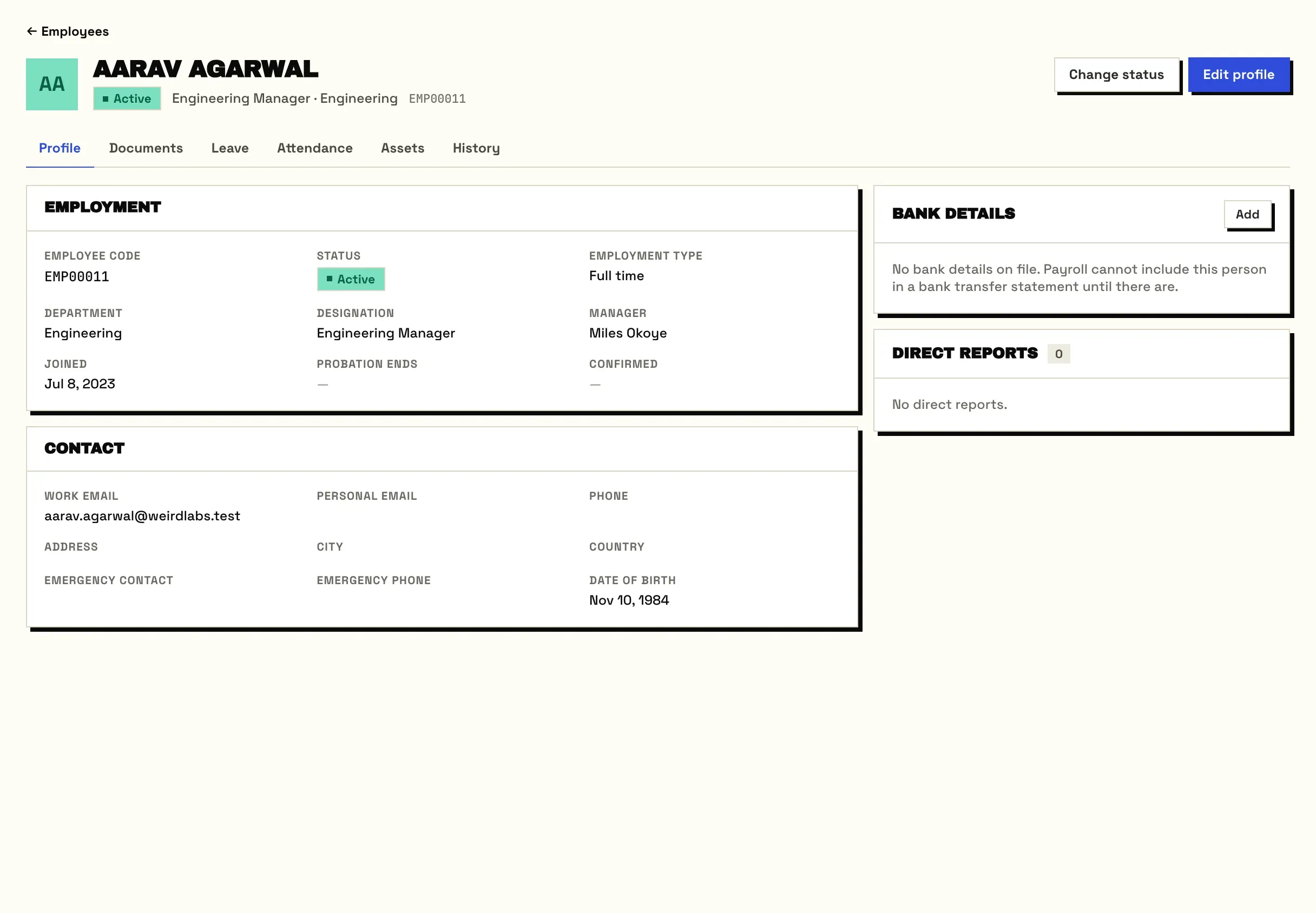
Task: Click the manager name Miles Okoye
Action: pos(628,334)
